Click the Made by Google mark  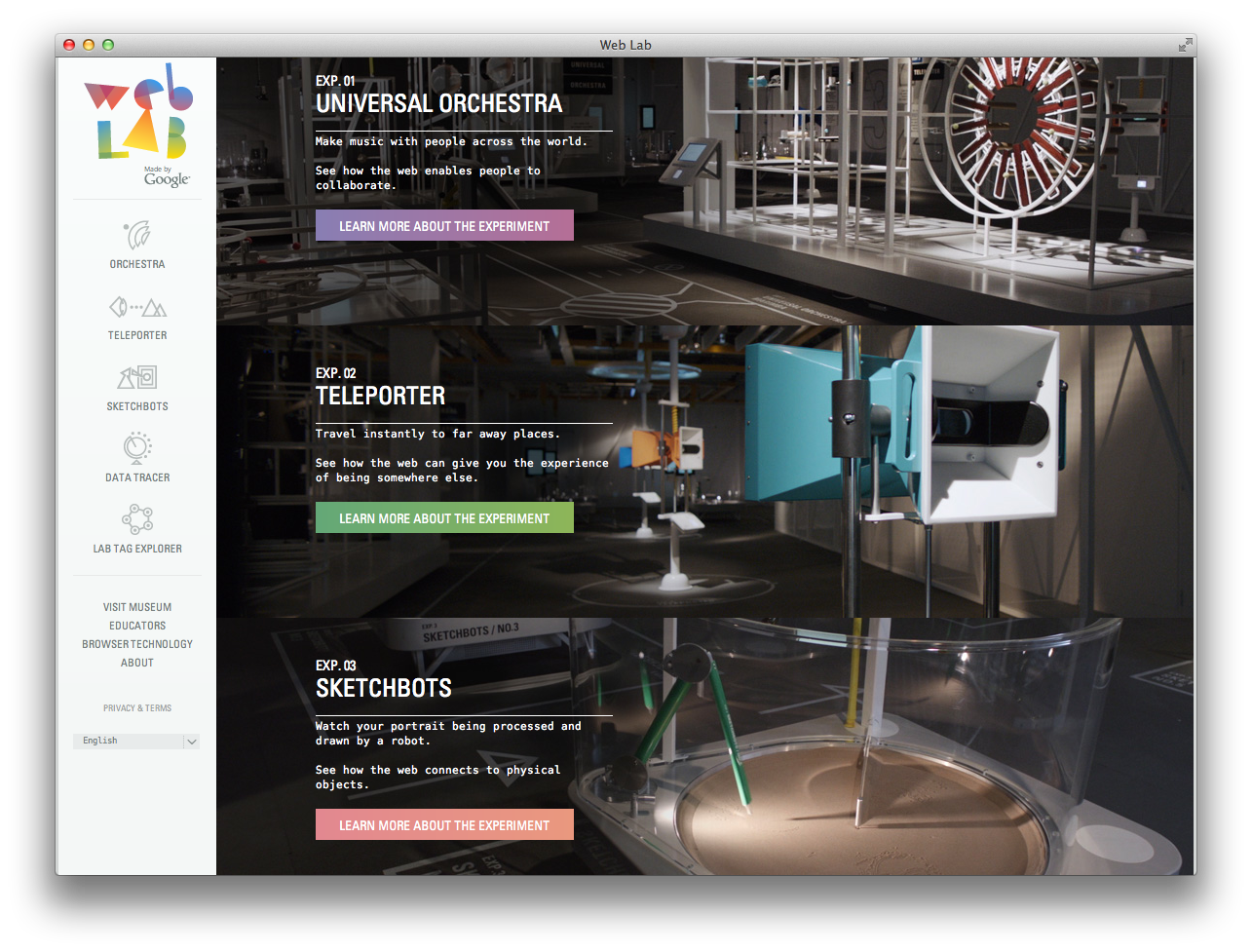pos(167,176)
